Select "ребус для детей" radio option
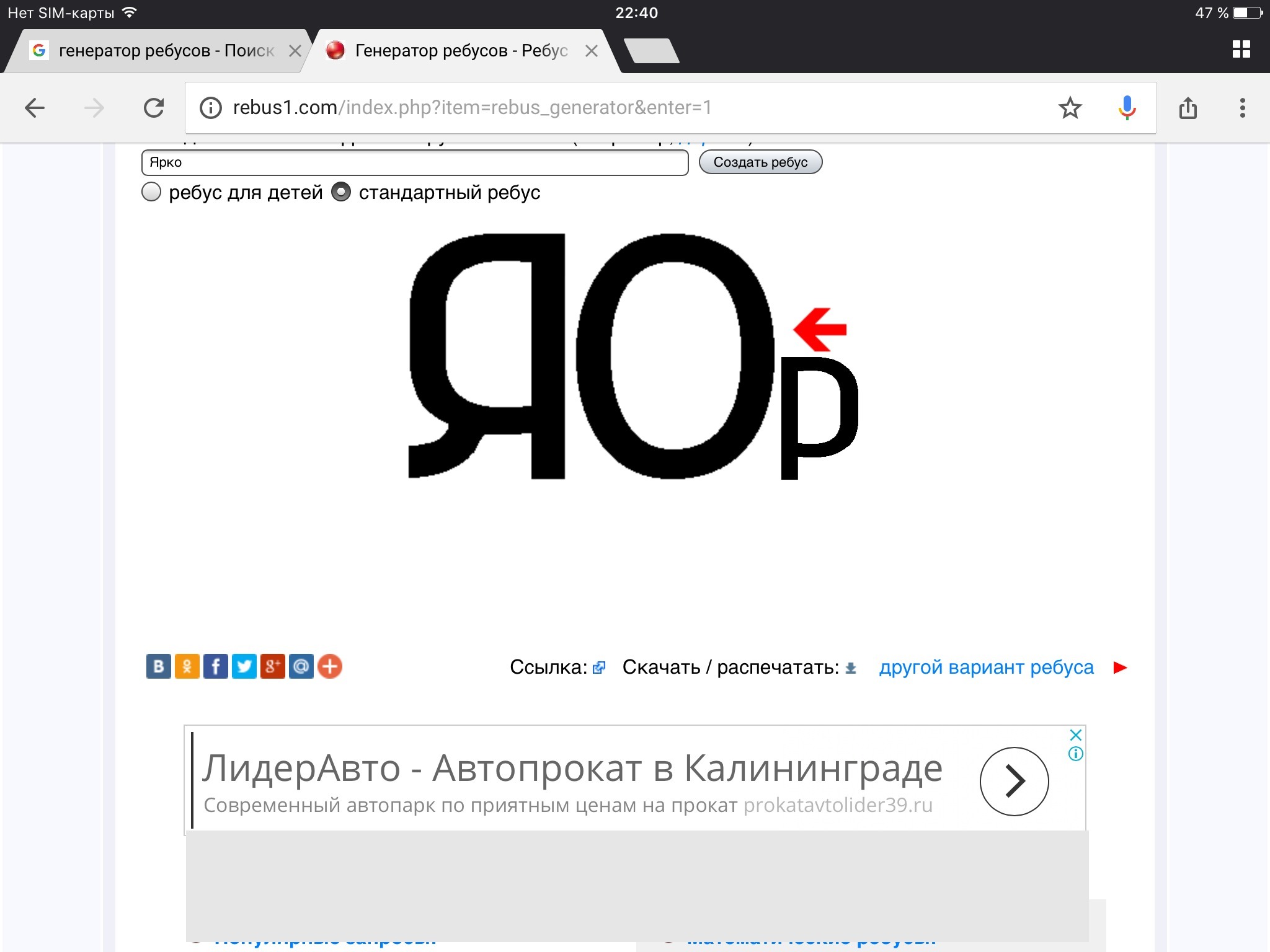This screenshot has width=1270, height=952. pos(151,192)
